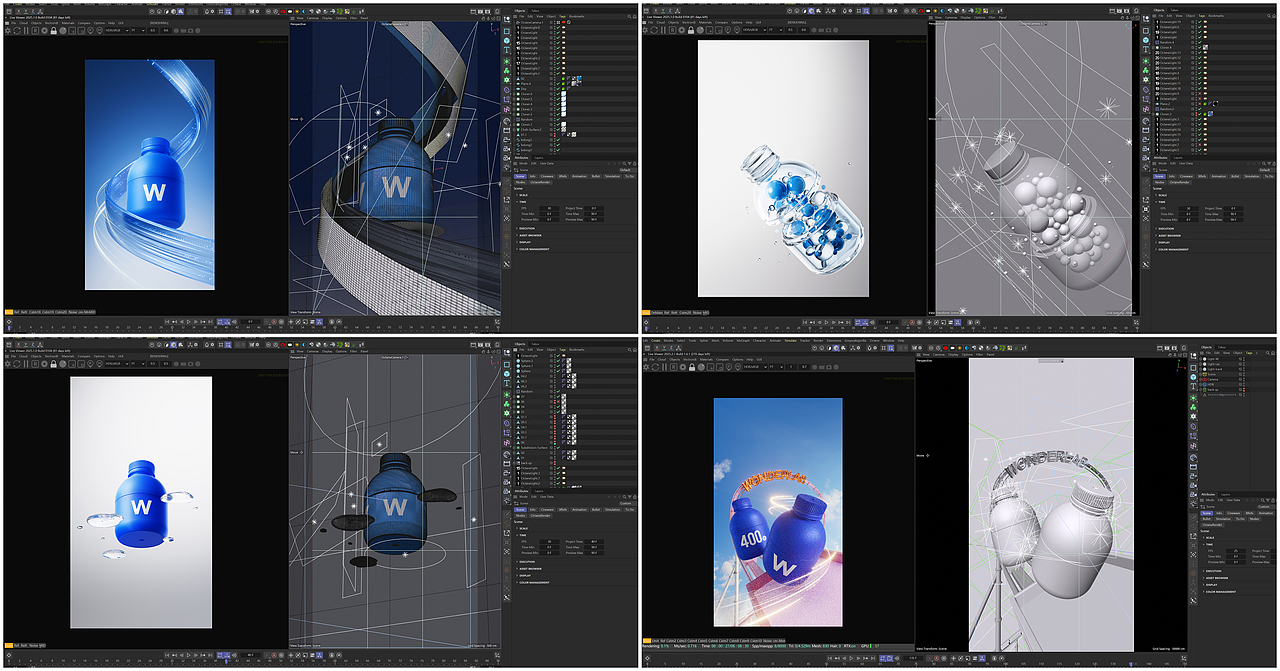Open HDR/sRGB dropdown in top-left Live Viewer

point(117,31)
